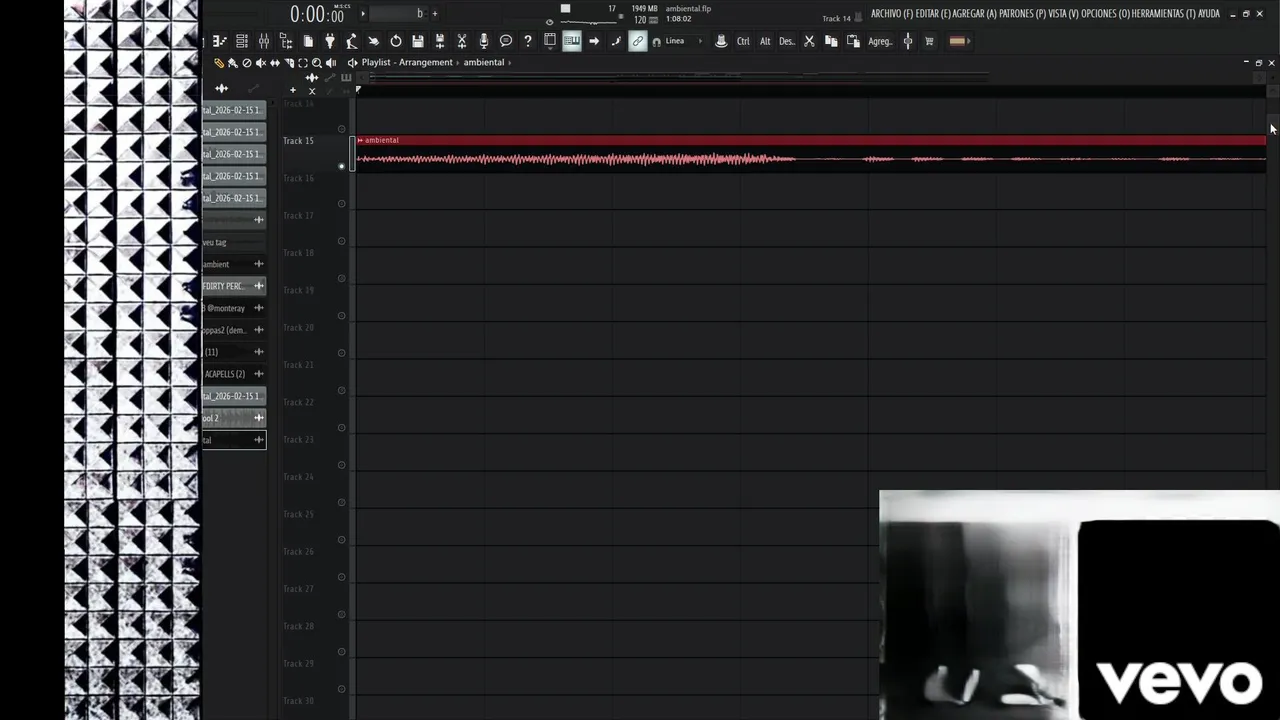Save the project with the floppy disk icon
The height and width of the screenshot is (720, 1280).
click(418, 41)
